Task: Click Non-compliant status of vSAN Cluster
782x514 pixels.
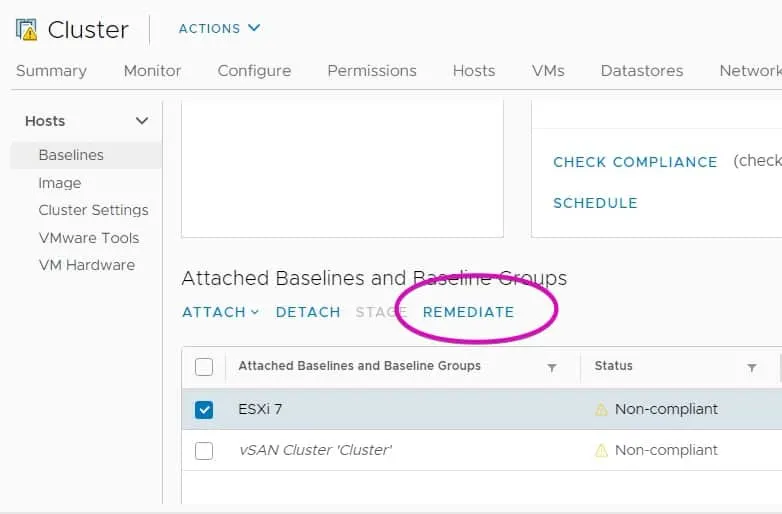Action: click(x=666, y=450)
